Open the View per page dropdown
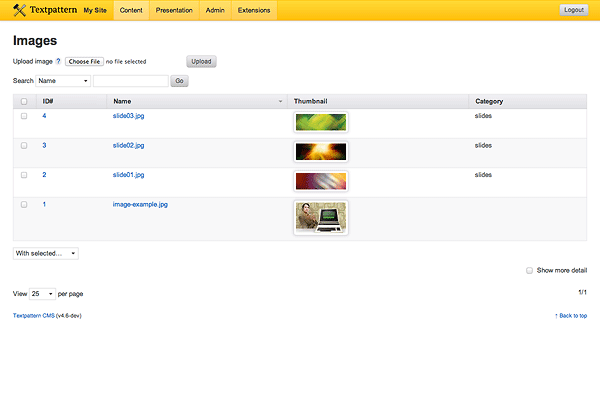Image resolution: width=600 pixels, height=400 pixels. (42, 294)
